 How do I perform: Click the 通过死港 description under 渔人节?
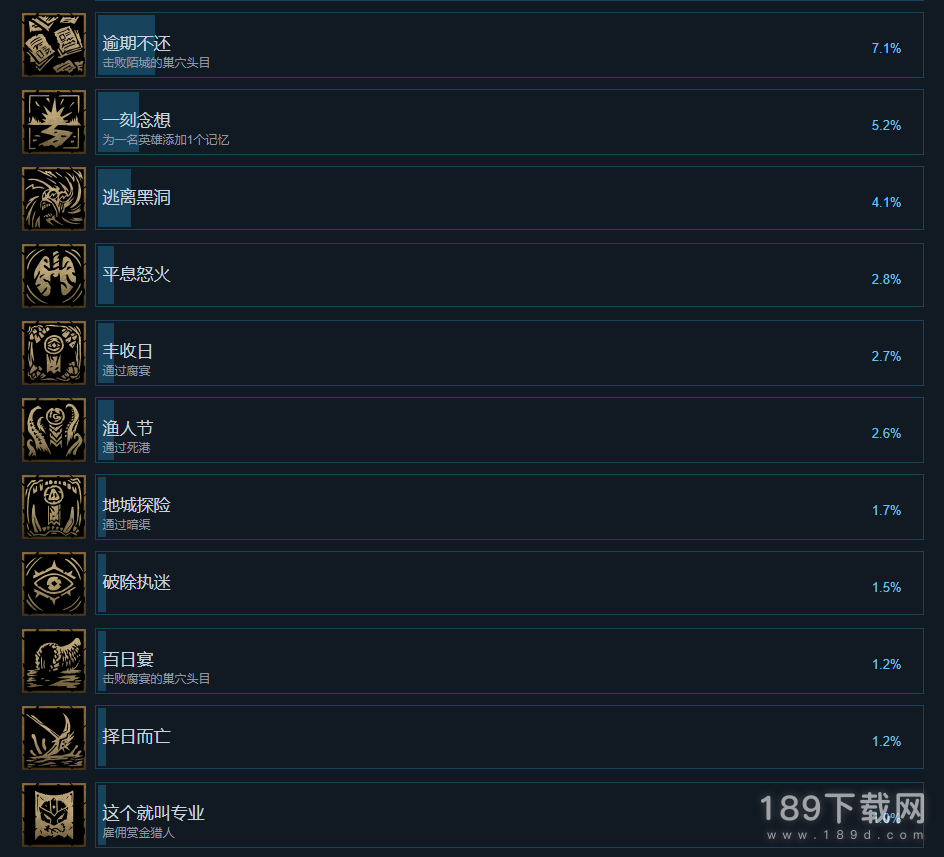[x=126, y=448]
